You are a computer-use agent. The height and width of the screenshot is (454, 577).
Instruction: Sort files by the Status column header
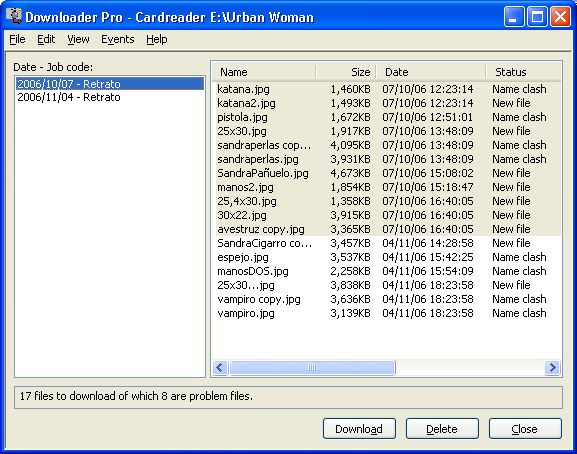tap(523, 72)
